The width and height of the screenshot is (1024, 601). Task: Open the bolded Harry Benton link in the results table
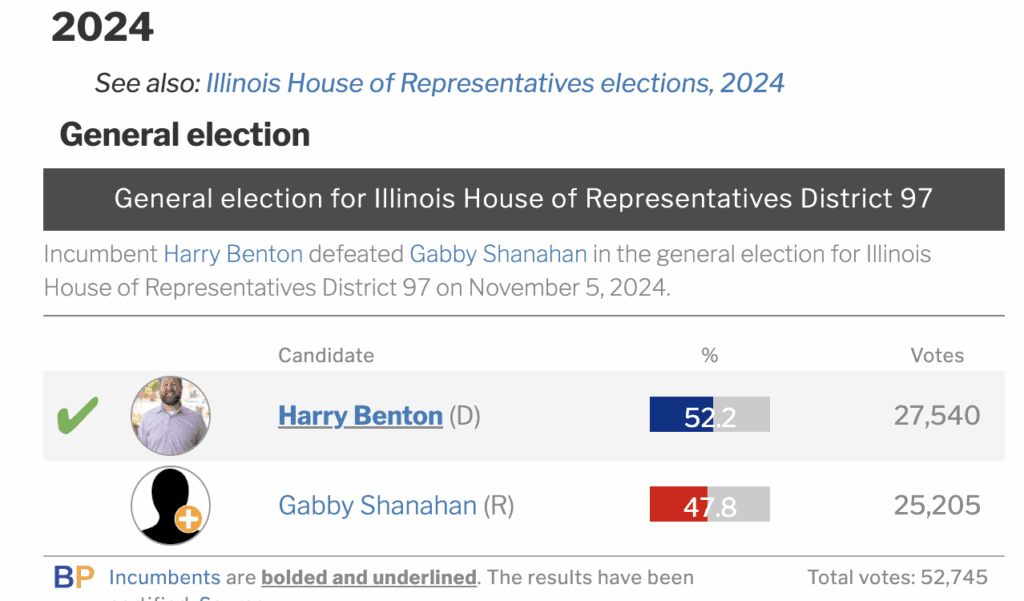[360, 416]
